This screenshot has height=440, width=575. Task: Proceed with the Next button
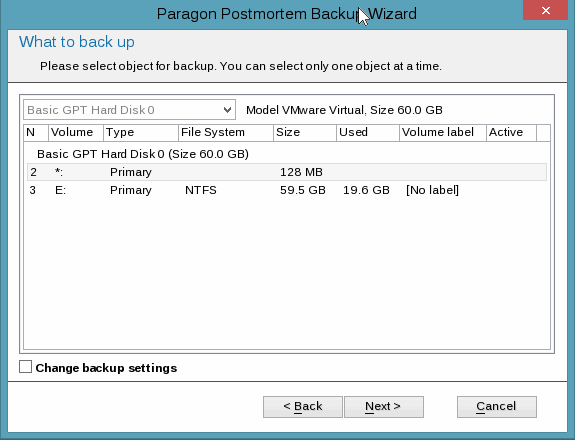tap(384, 407)
